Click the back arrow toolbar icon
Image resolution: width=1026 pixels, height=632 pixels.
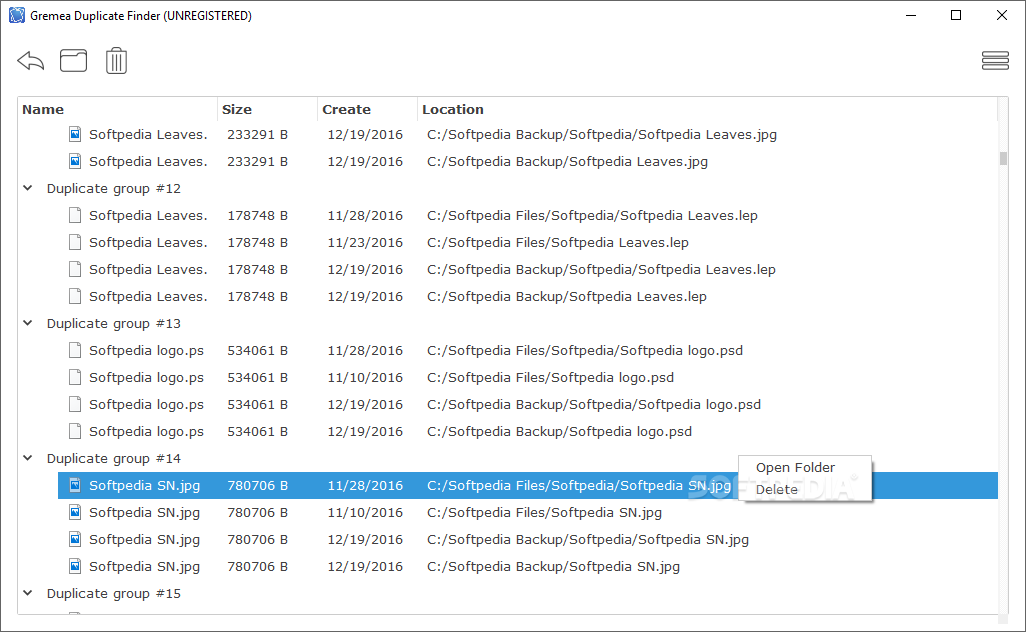(31, 61)
